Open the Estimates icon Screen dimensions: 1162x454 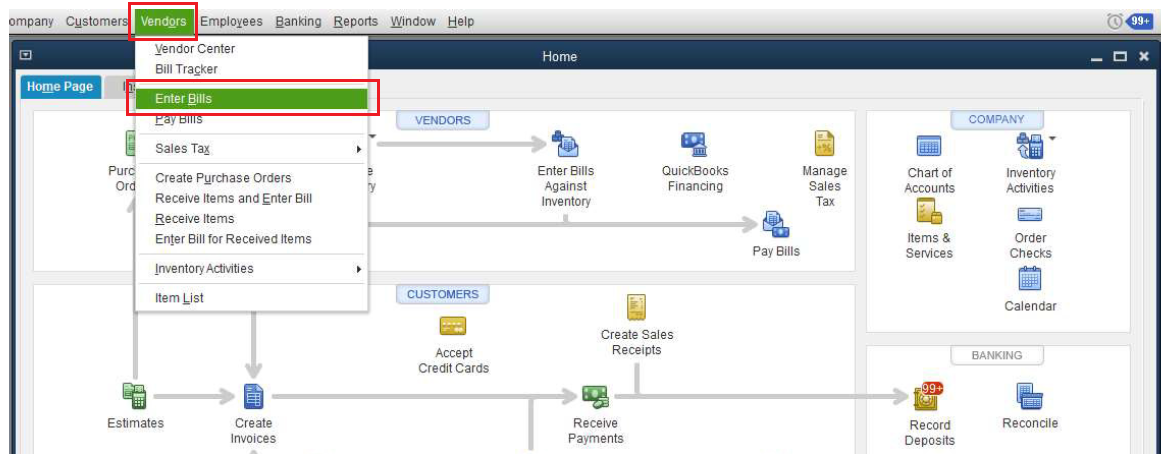pyautogui.click(x=135, y=396)
